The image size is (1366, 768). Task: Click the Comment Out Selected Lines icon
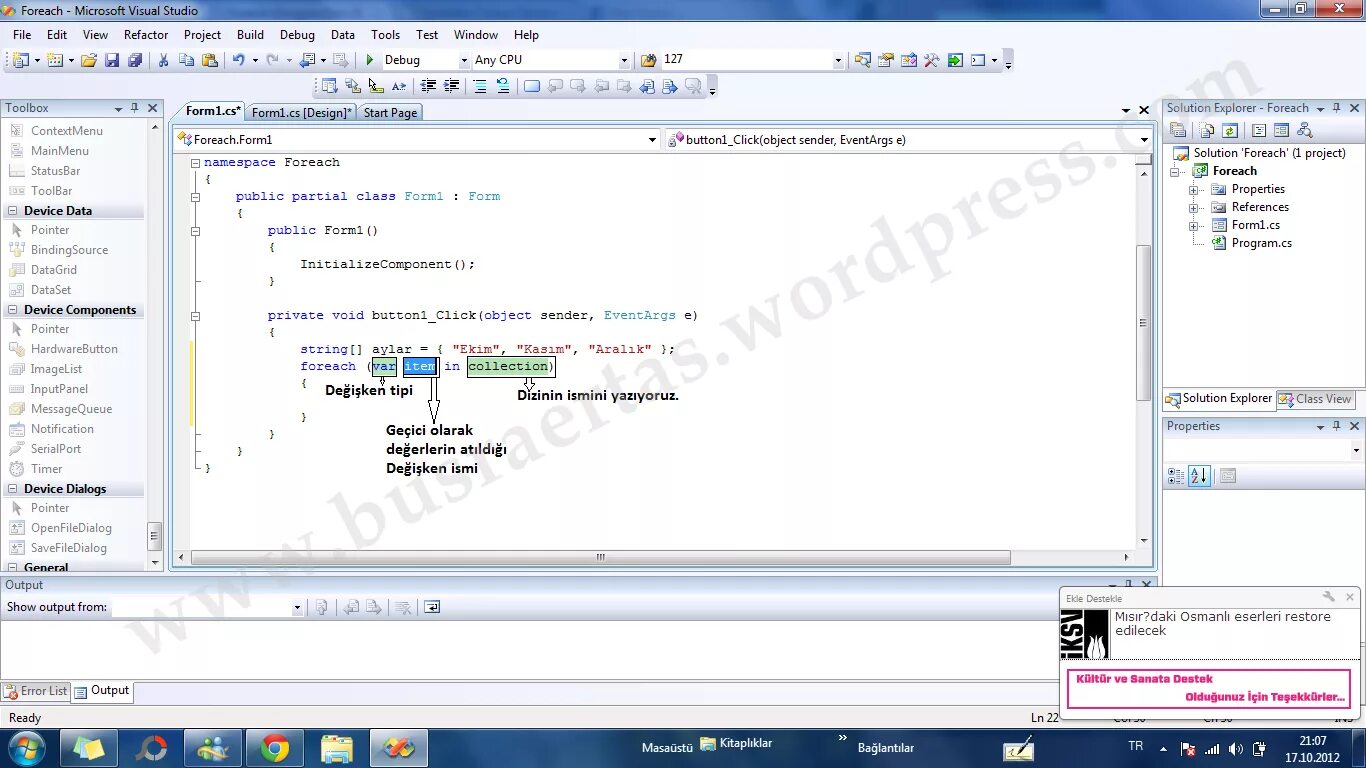[480, 86]
